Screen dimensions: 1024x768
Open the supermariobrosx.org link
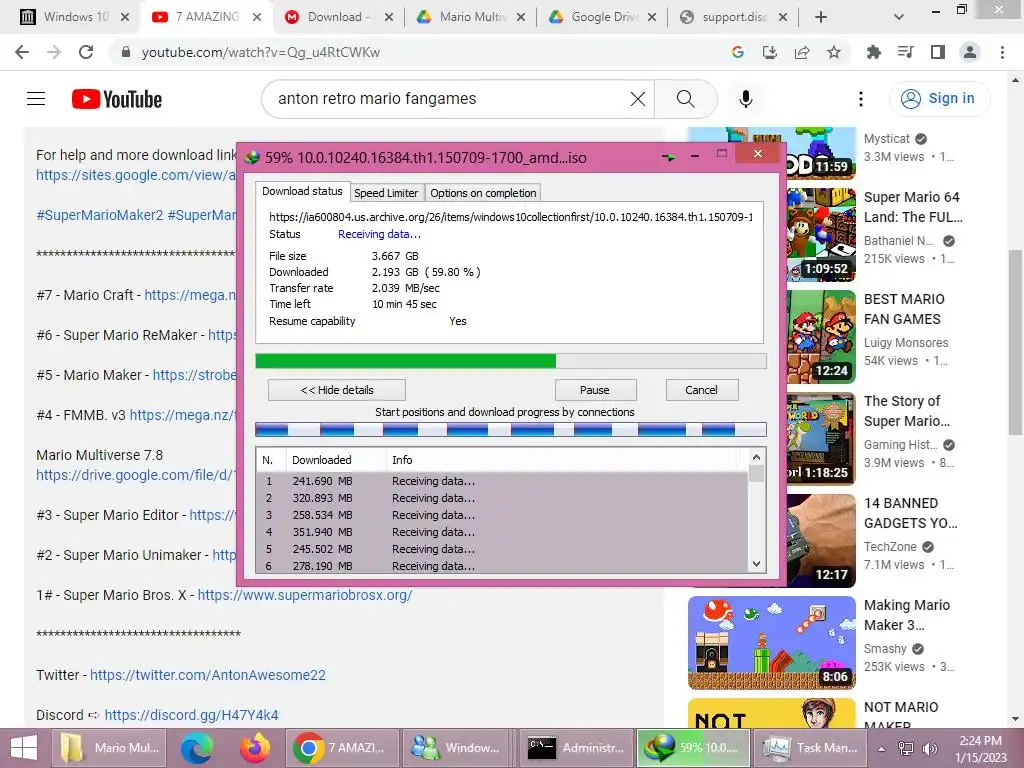pyautogui.click(x=304, y=595)
